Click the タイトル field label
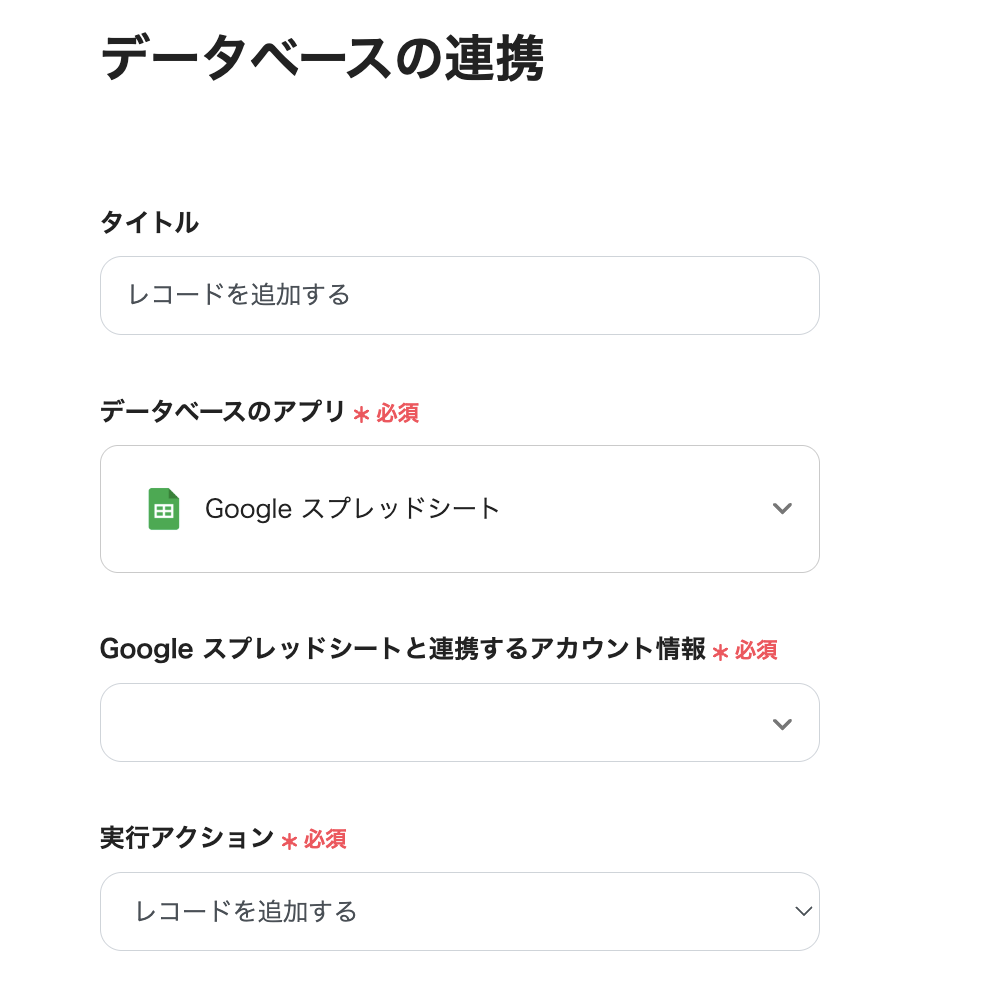Screen dimensions: 990x988 (149, 223)
